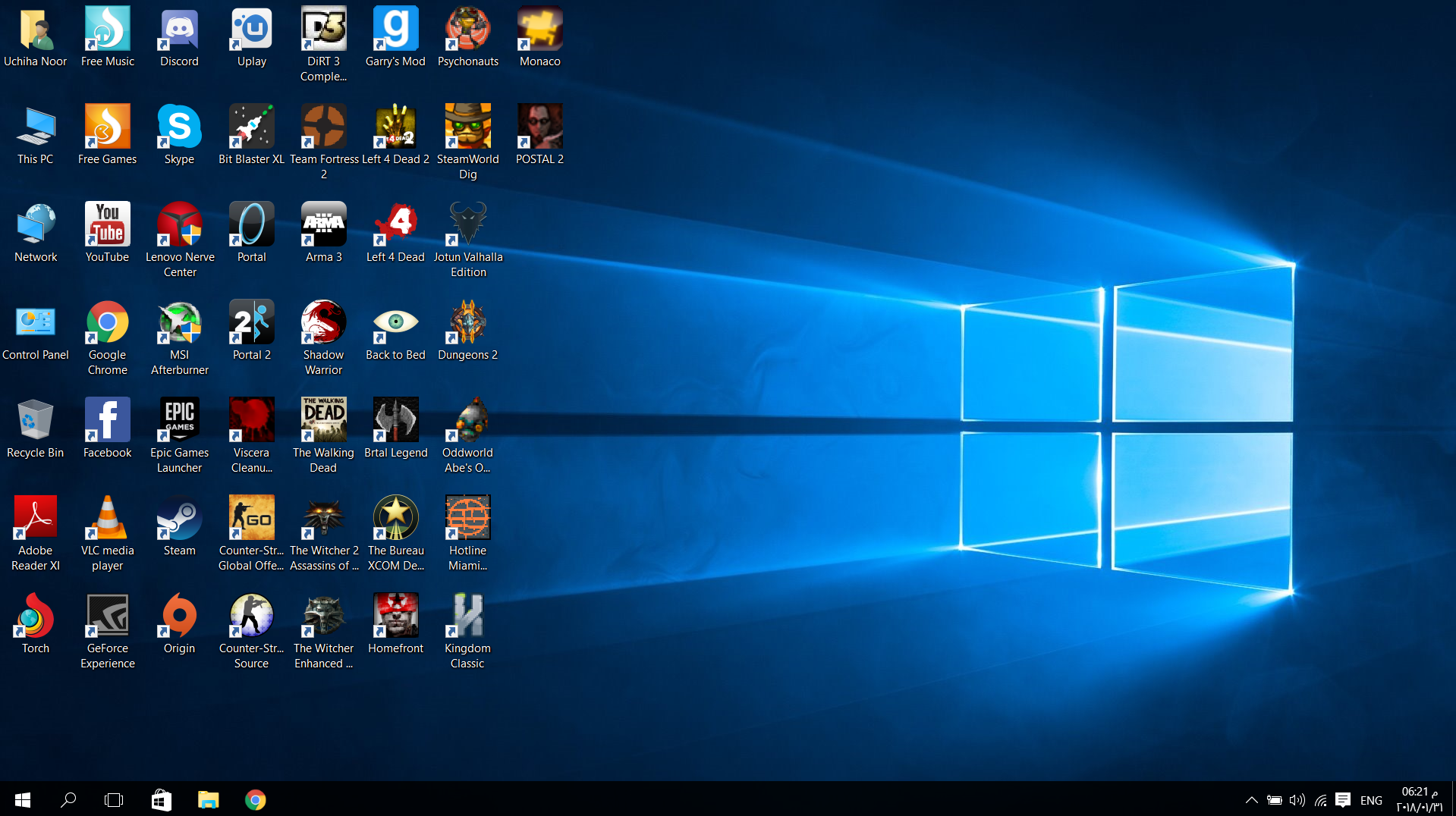Launch the Shadow Warrior shortcut
This screenshot has width=1456, height=816.
(324, 322)
